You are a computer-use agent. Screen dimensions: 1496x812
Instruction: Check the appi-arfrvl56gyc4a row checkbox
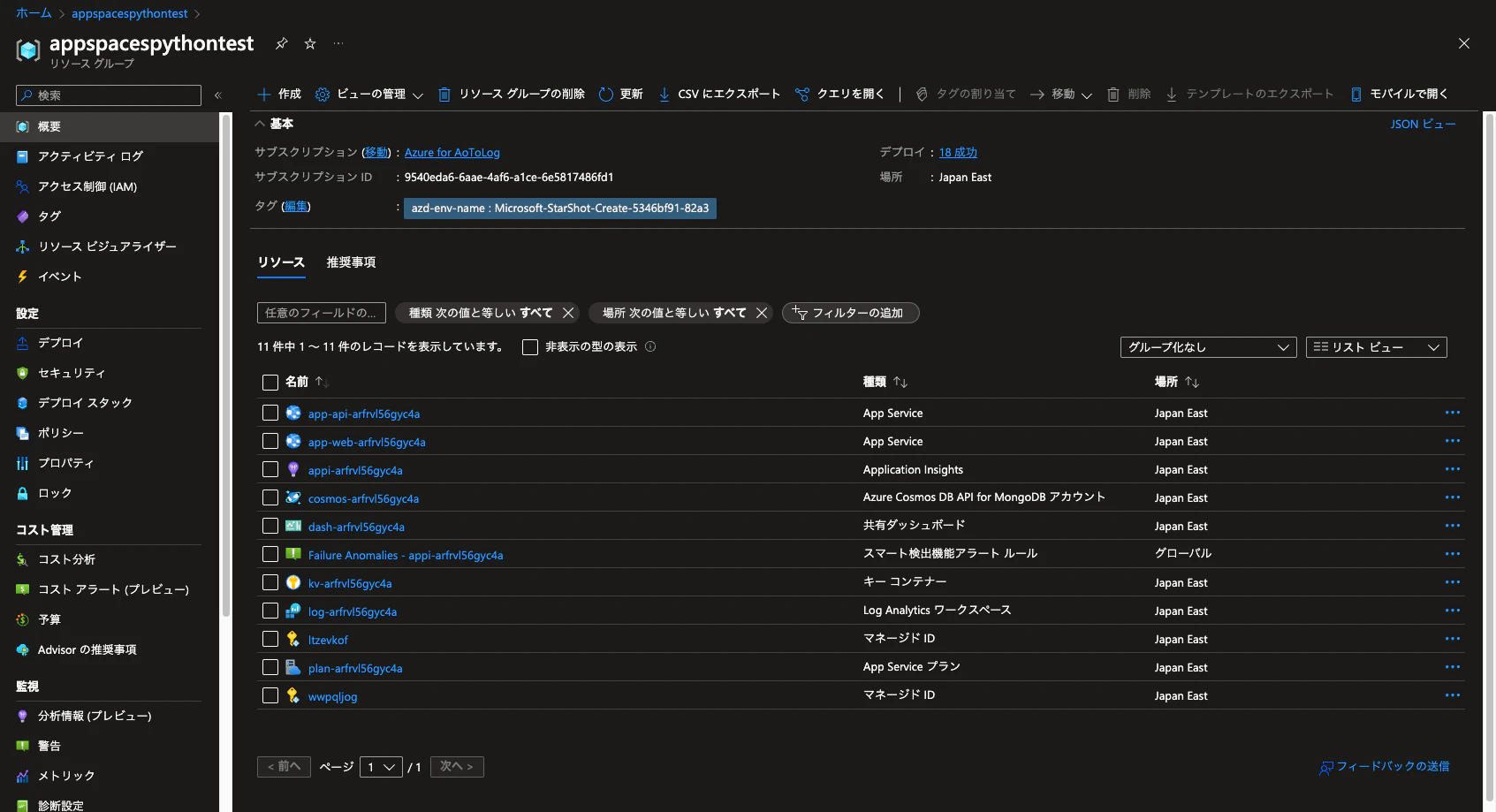pos(270,469)
